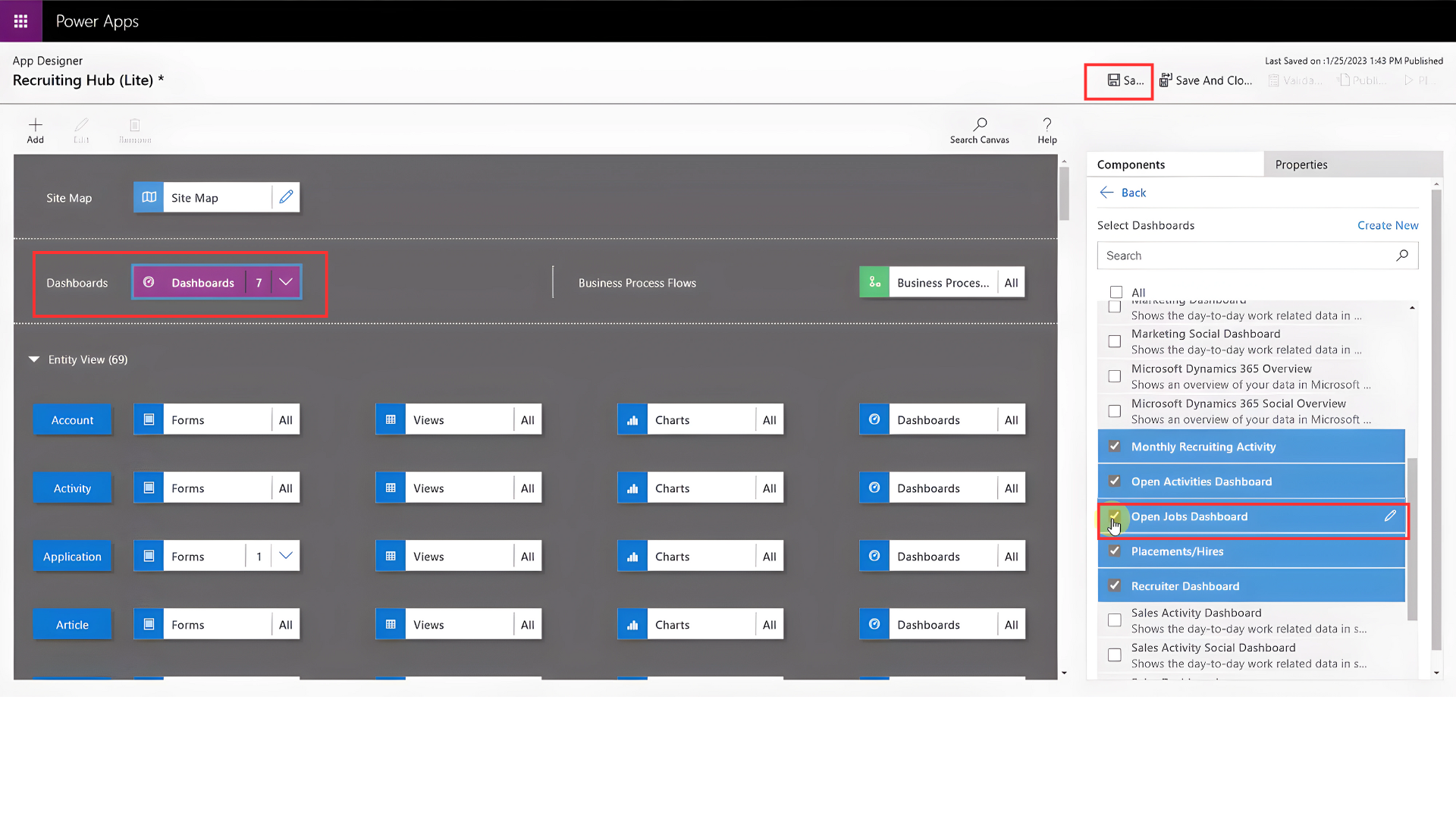This screenshot has height=819, width=1456.
Task: Edit Site Map with pencil icon
Action: click(286, 197)
